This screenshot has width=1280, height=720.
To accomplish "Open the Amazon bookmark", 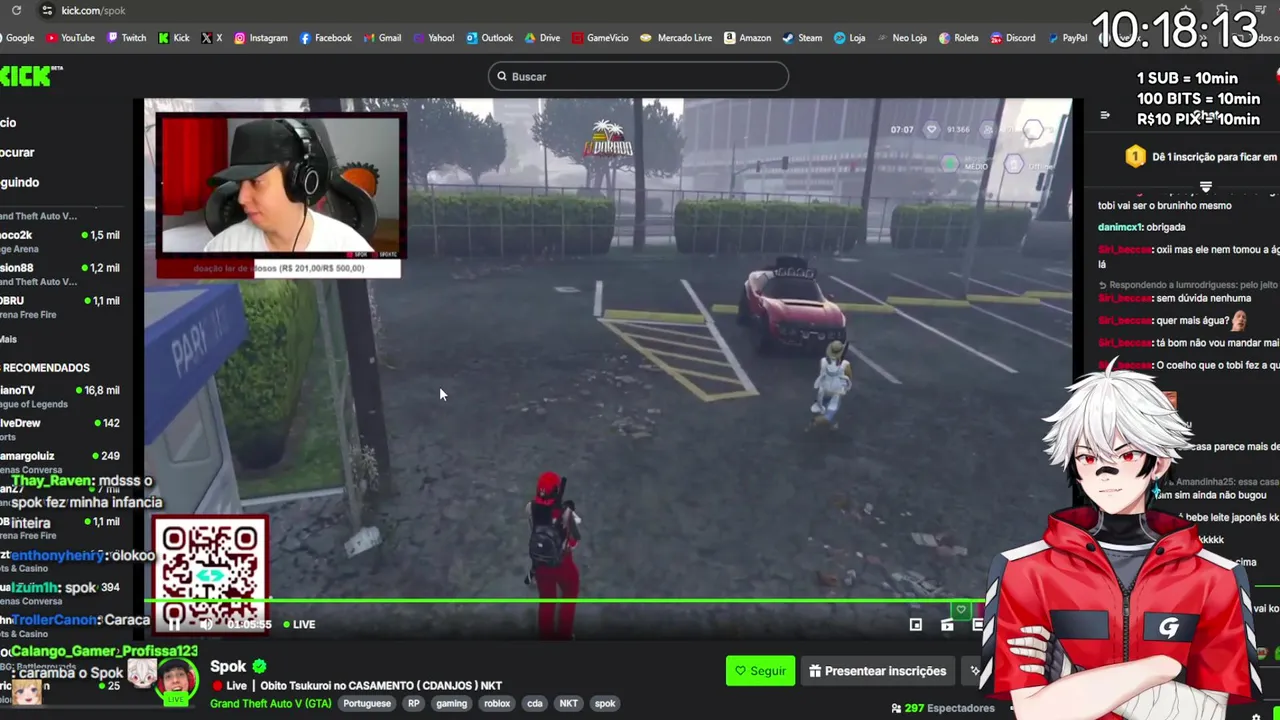I will pos(747,38).
